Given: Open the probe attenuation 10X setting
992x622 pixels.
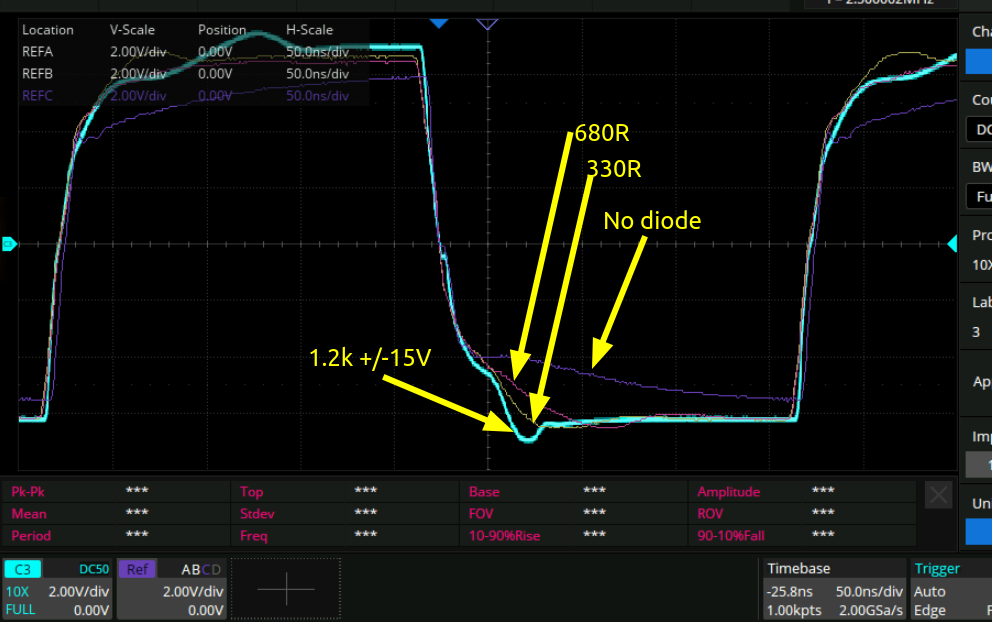Looking at the screenshot, I should pos(978,264).
